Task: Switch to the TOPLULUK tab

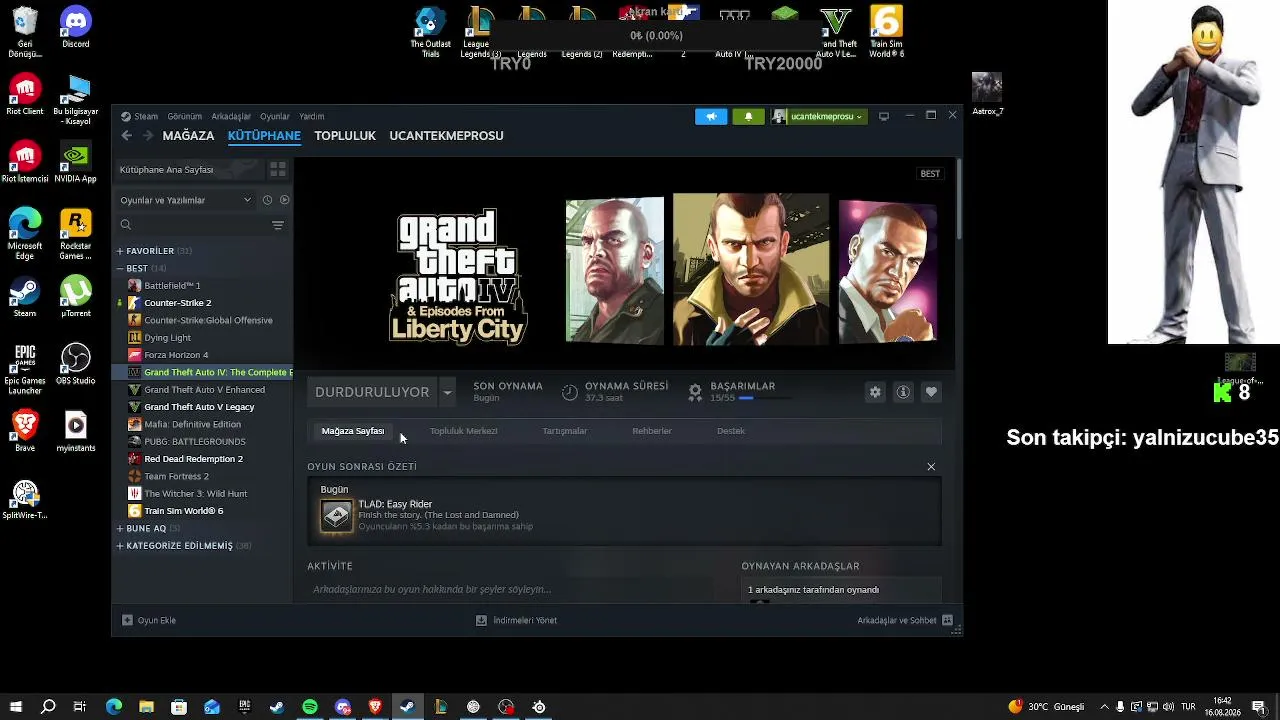Action: point(345,135)
